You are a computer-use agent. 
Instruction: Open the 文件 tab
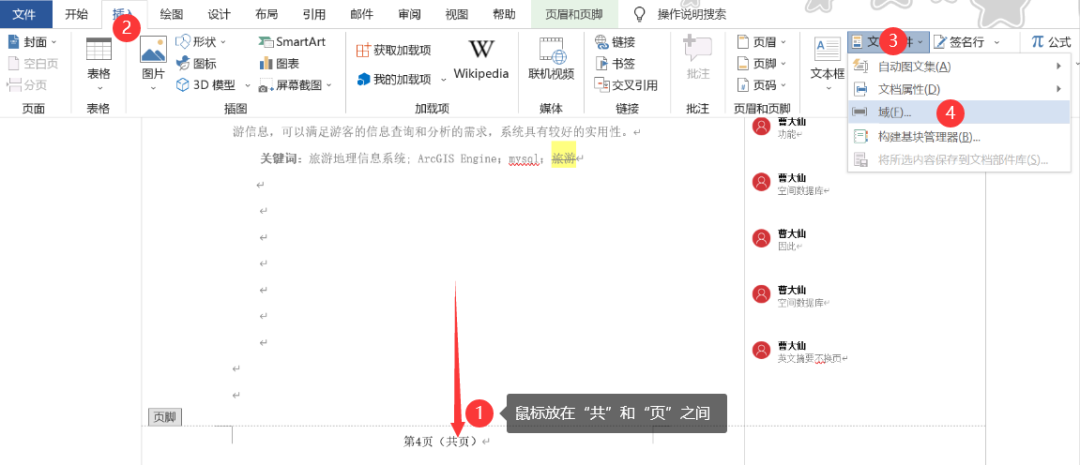tap(26, 14)
